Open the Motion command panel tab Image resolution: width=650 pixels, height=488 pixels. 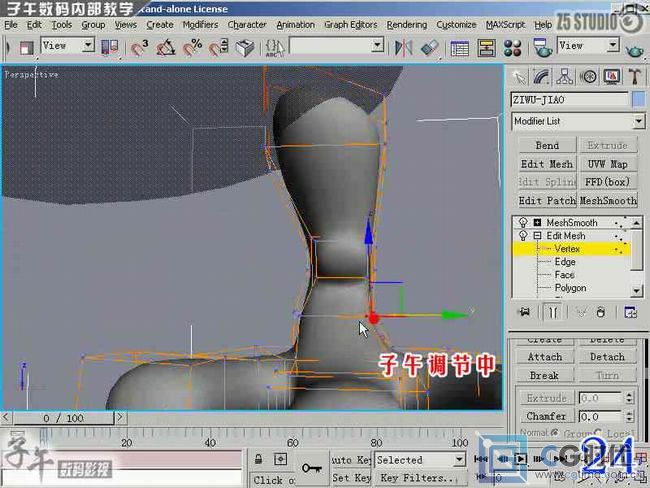(x=588, y=77)
